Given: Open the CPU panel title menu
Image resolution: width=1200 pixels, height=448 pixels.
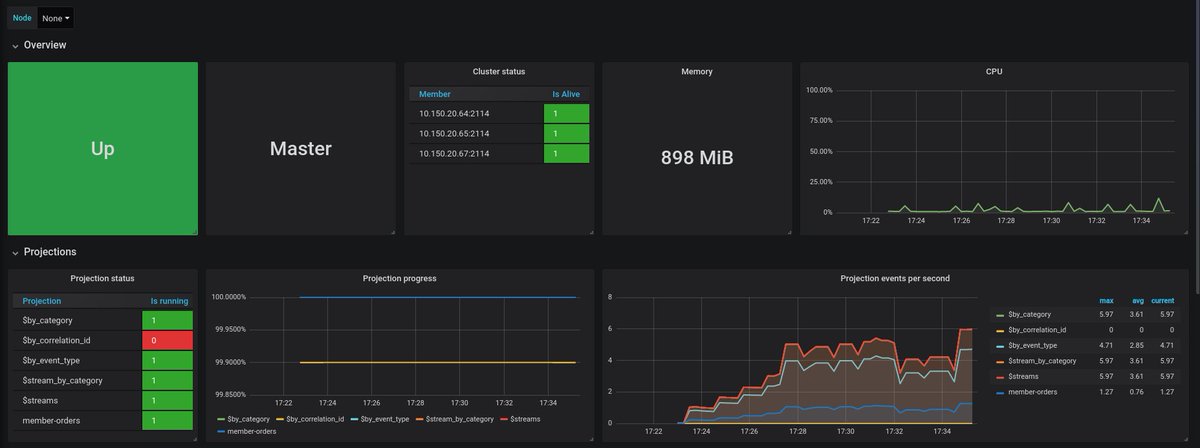Looking at the screenshot, I should [994, 72].
